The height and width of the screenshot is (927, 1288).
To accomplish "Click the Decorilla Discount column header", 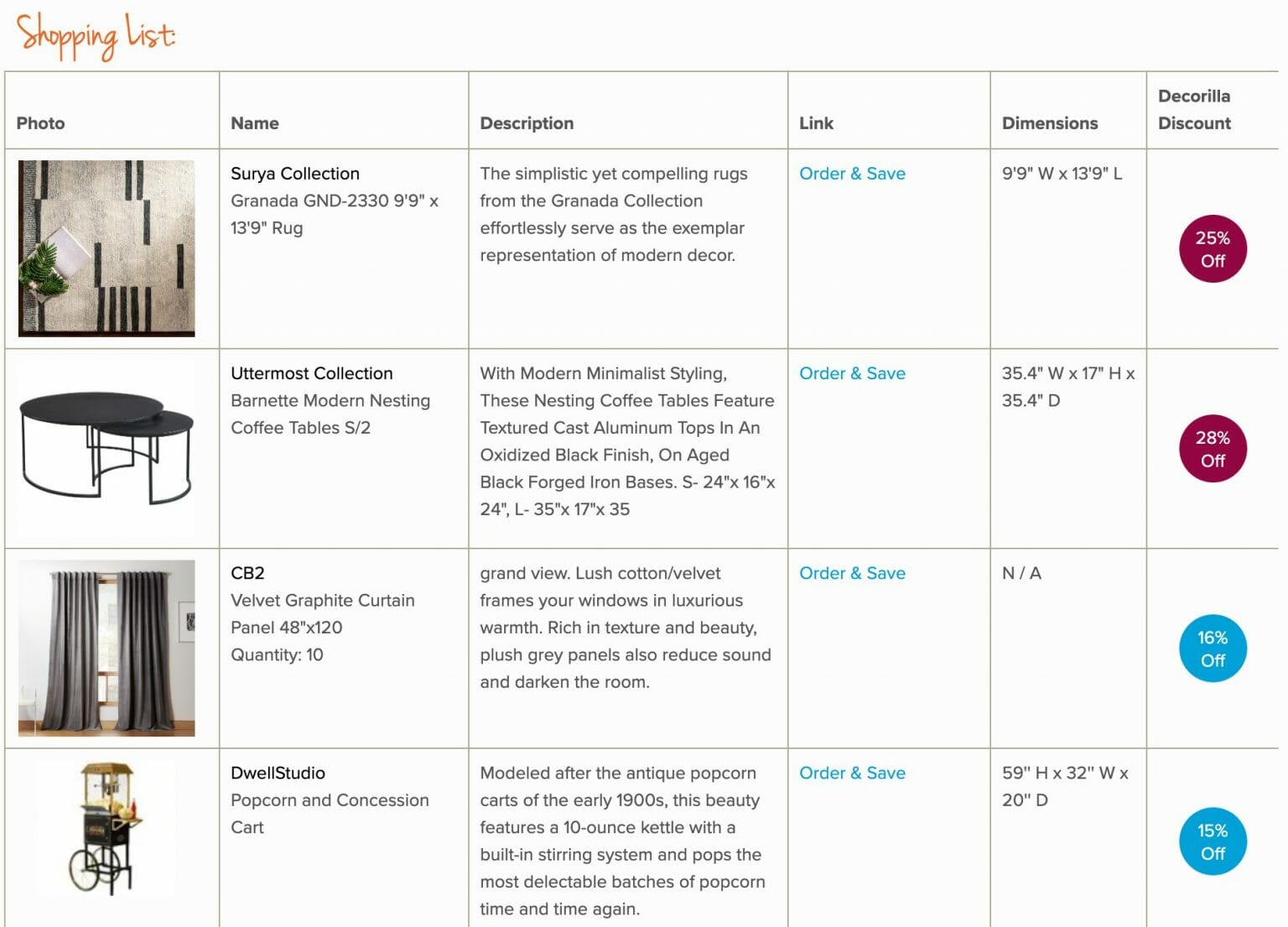I will point(1194,109).
